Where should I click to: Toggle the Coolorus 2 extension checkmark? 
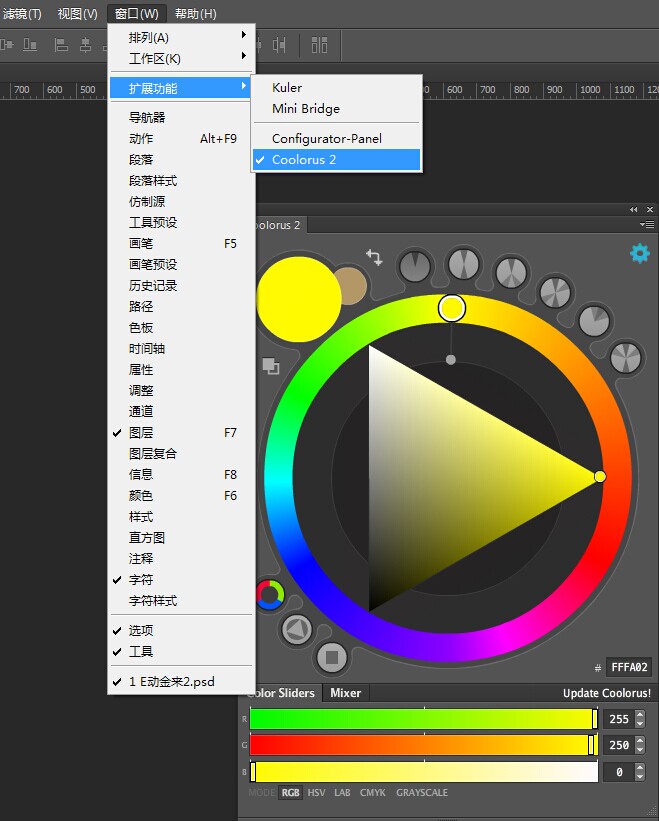click(337, 160)
